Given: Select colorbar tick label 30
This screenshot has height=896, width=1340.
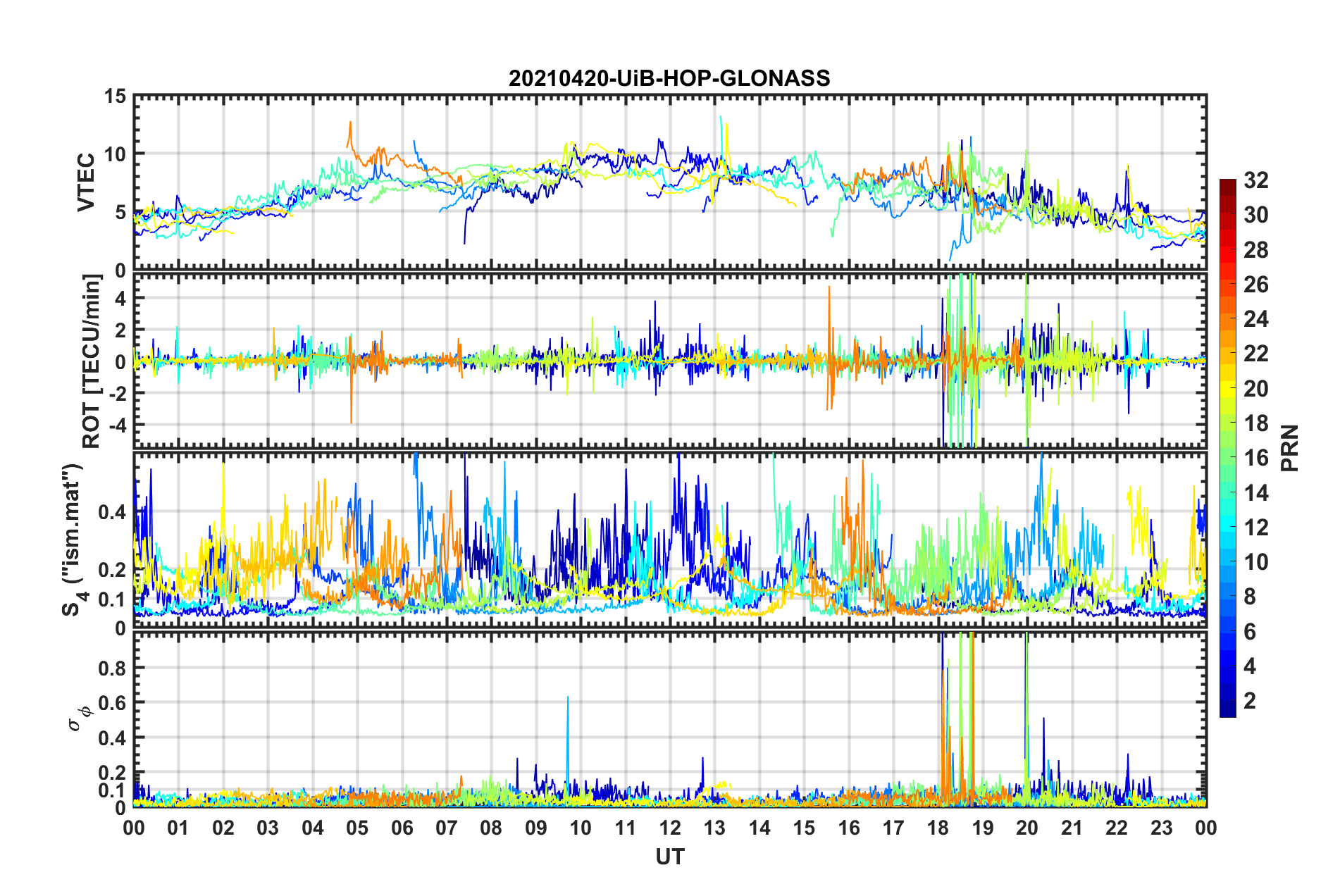Looking at the screenshot, I should coord(1256,215).
